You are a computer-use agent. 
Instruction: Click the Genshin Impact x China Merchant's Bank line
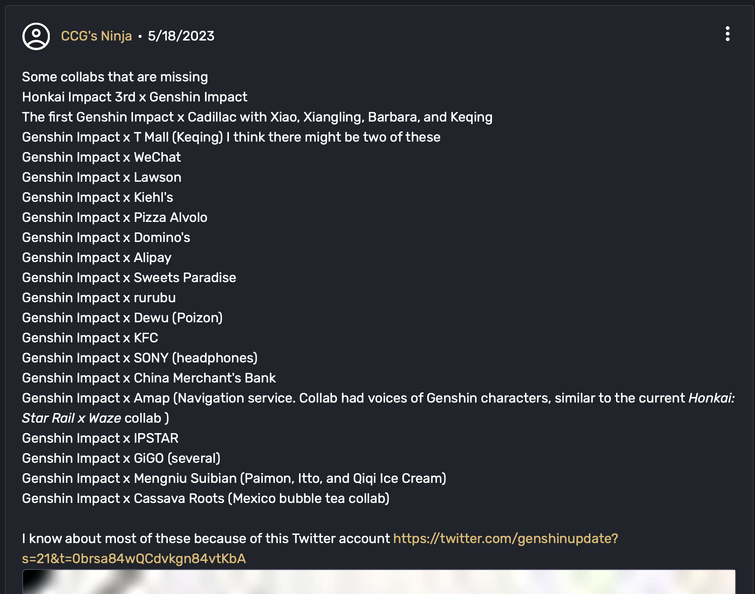click(x=149, y=378)
